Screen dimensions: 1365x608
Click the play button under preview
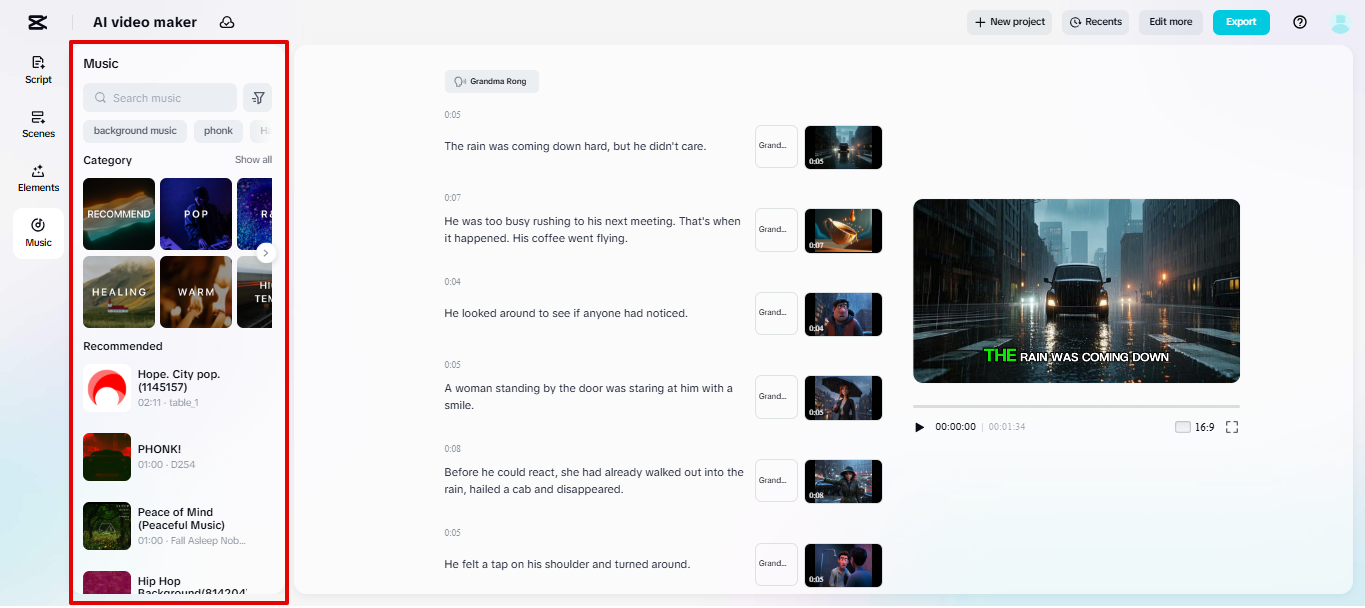point(919,427)
